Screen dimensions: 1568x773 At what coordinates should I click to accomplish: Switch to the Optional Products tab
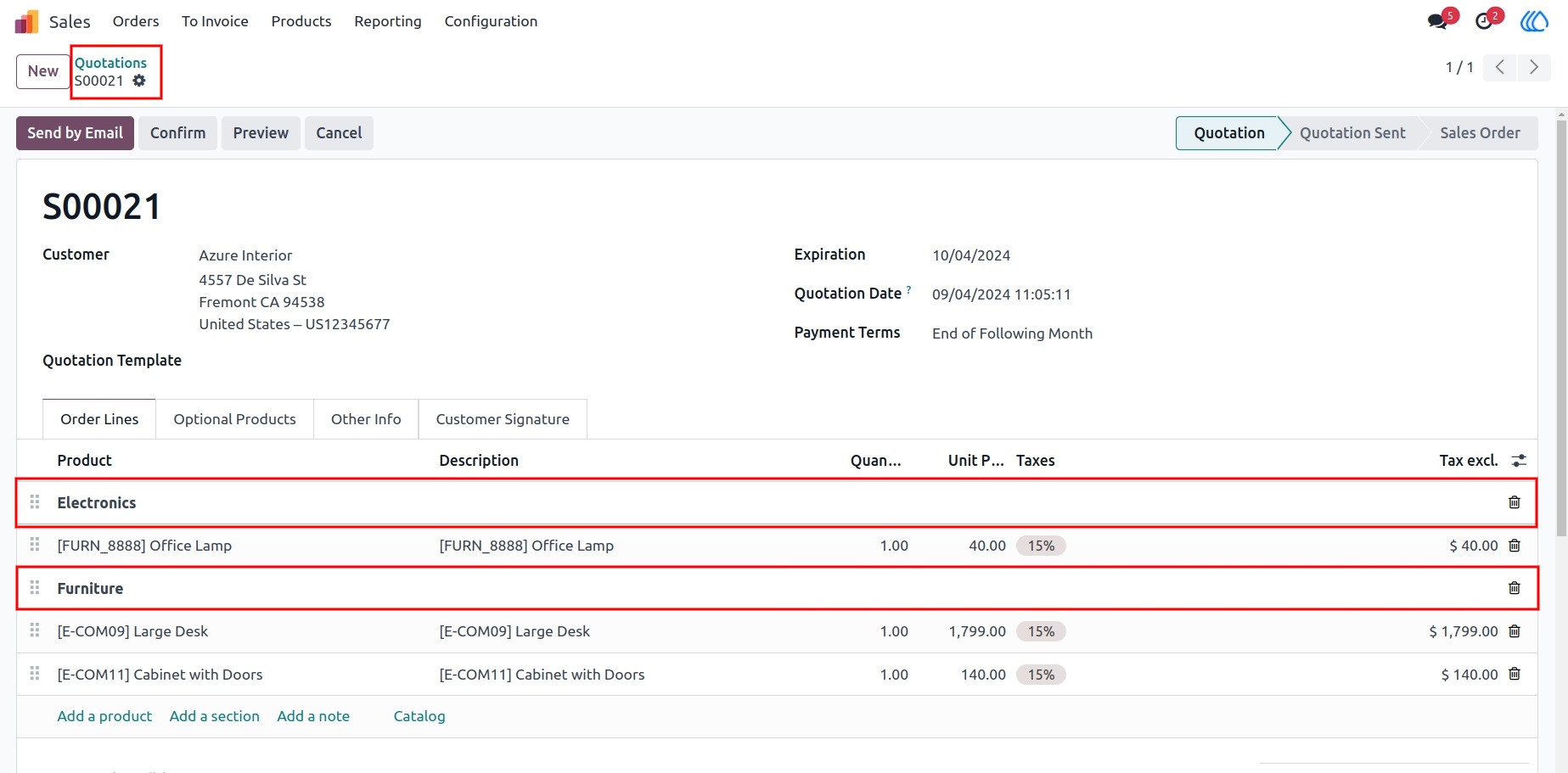pyautogui.click(x=235, y=419)
